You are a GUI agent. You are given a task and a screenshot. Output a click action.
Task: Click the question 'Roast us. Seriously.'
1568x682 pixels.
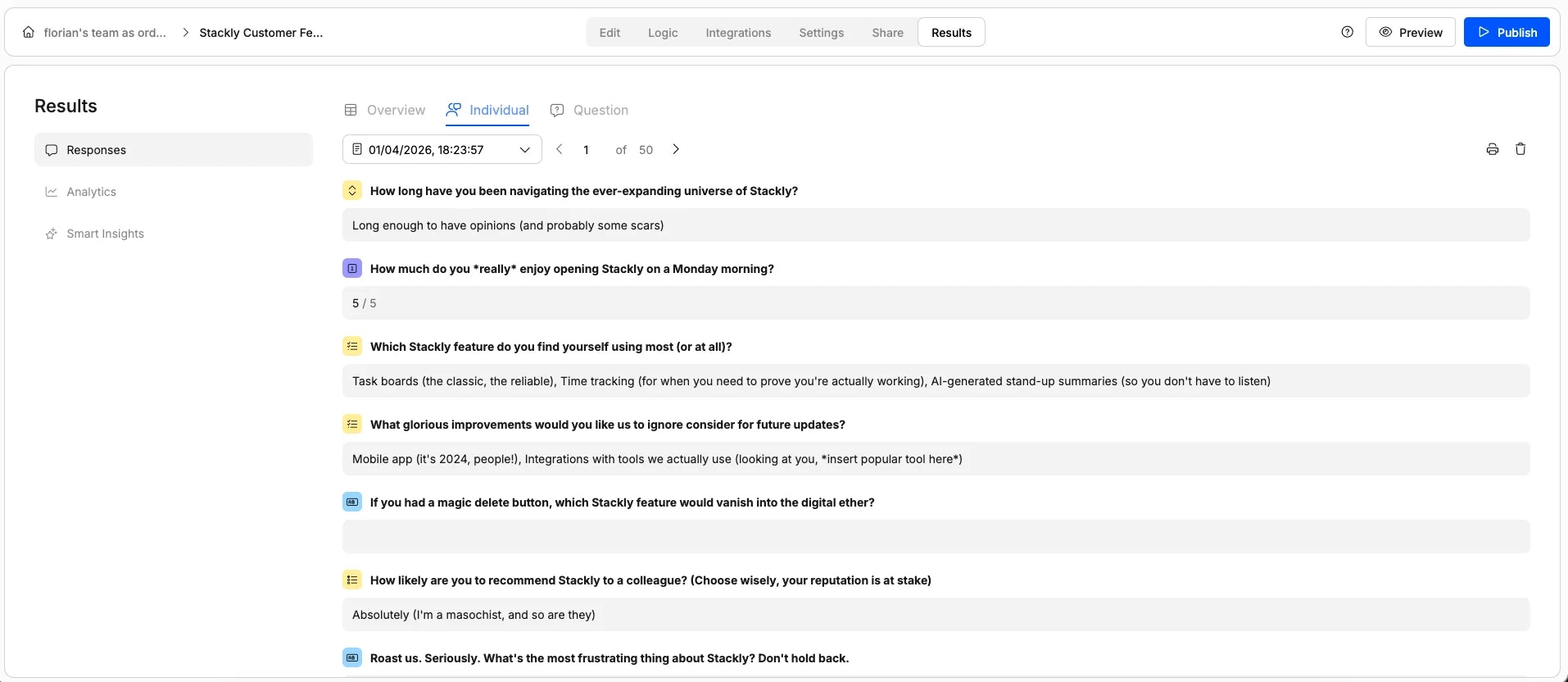tap(610, 658)
